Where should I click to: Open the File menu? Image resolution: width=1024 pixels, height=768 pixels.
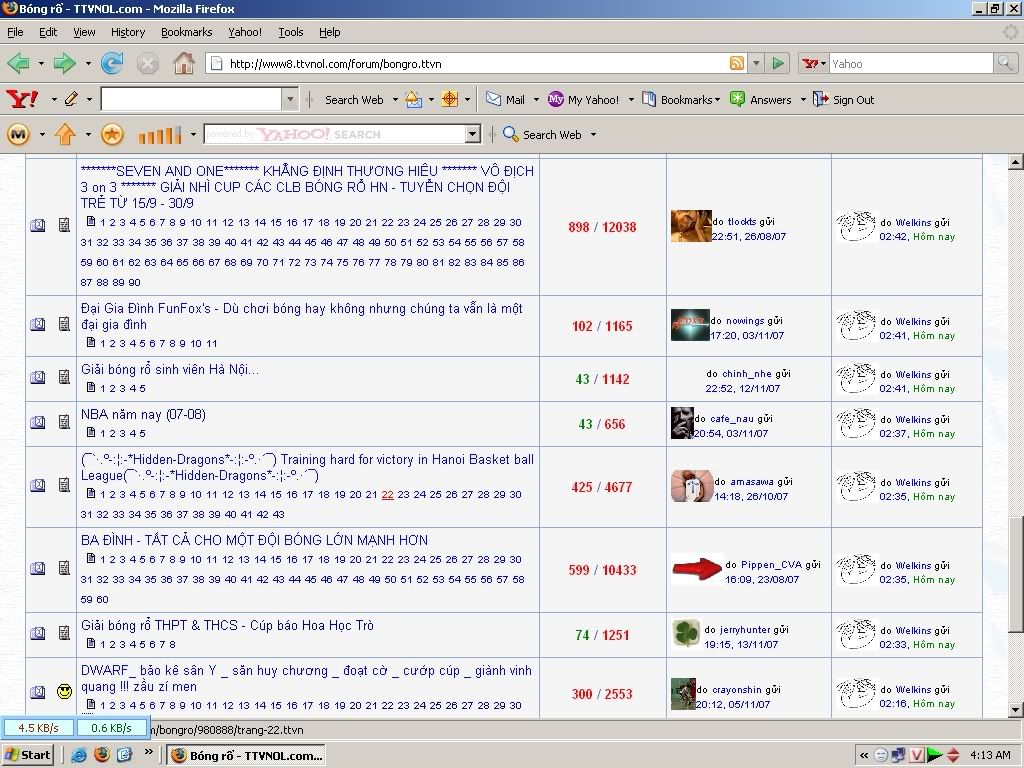[x=15, y=32]
